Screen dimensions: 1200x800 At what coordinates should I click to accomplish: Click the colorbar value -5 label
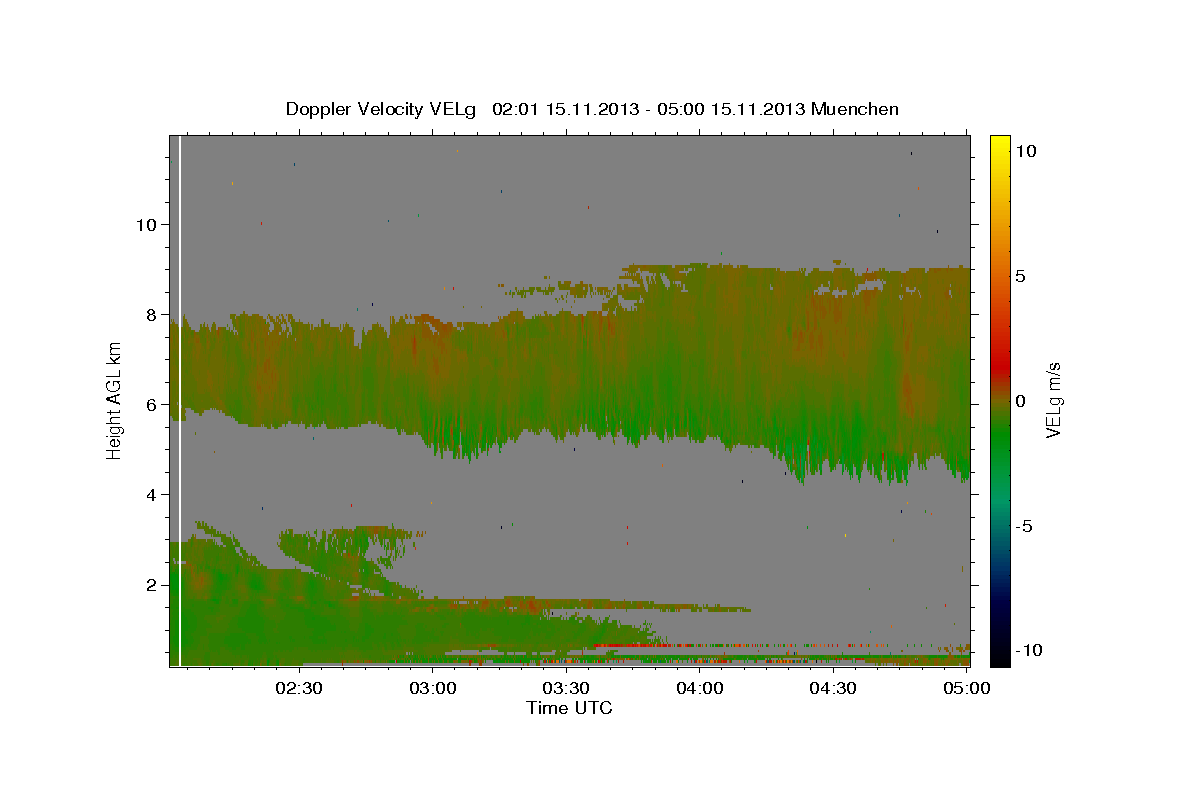pyautogui.click(x=1023, y=526)
